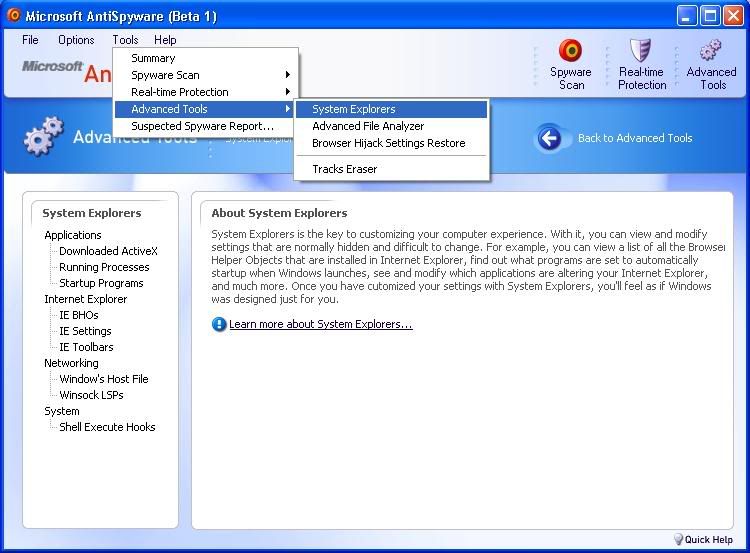
Task: Expand the Spyware Scan submenu arrow
Action: 287,75
